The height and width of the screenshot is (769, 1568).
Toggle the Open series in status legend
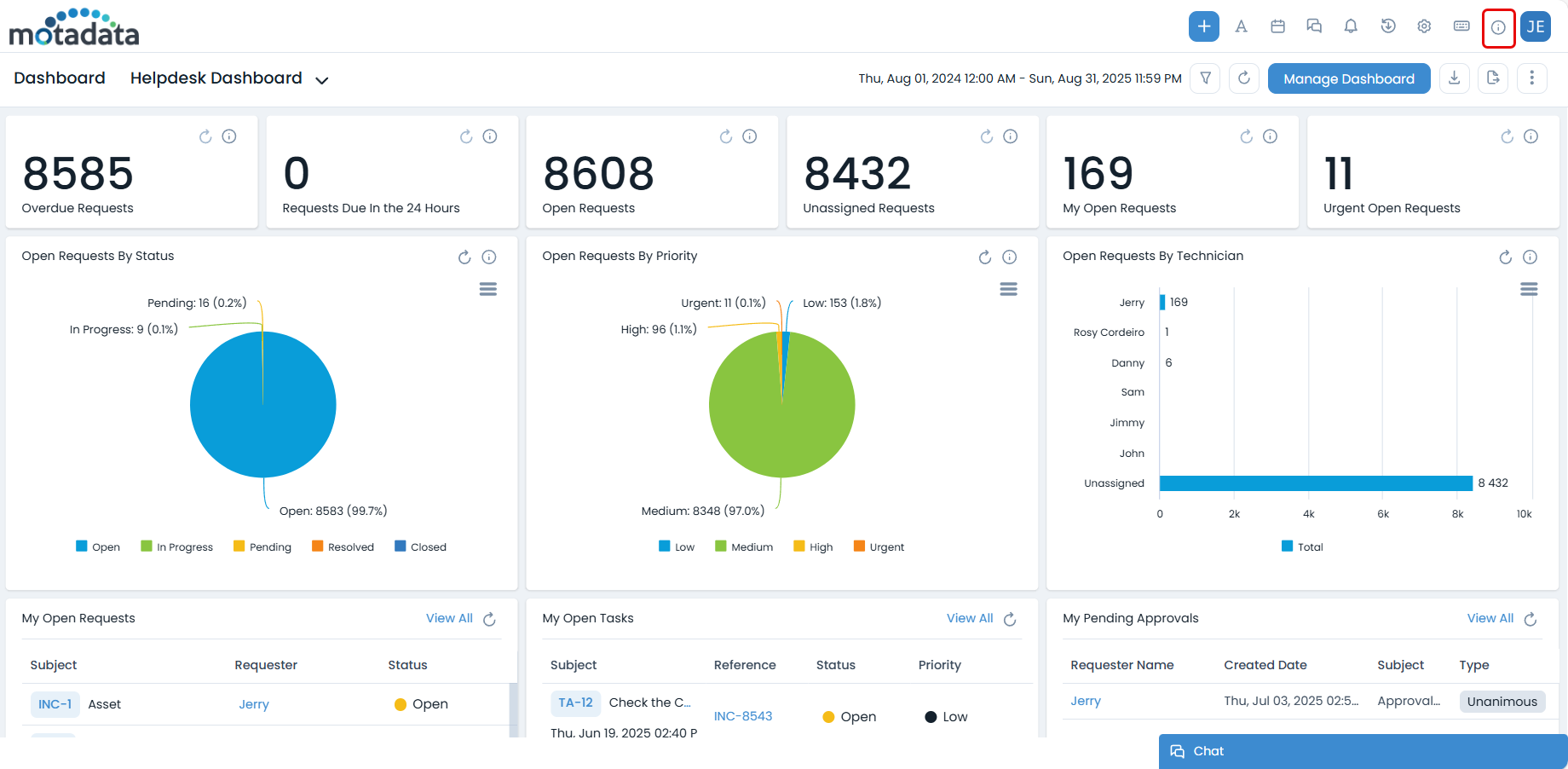point(98,546)
